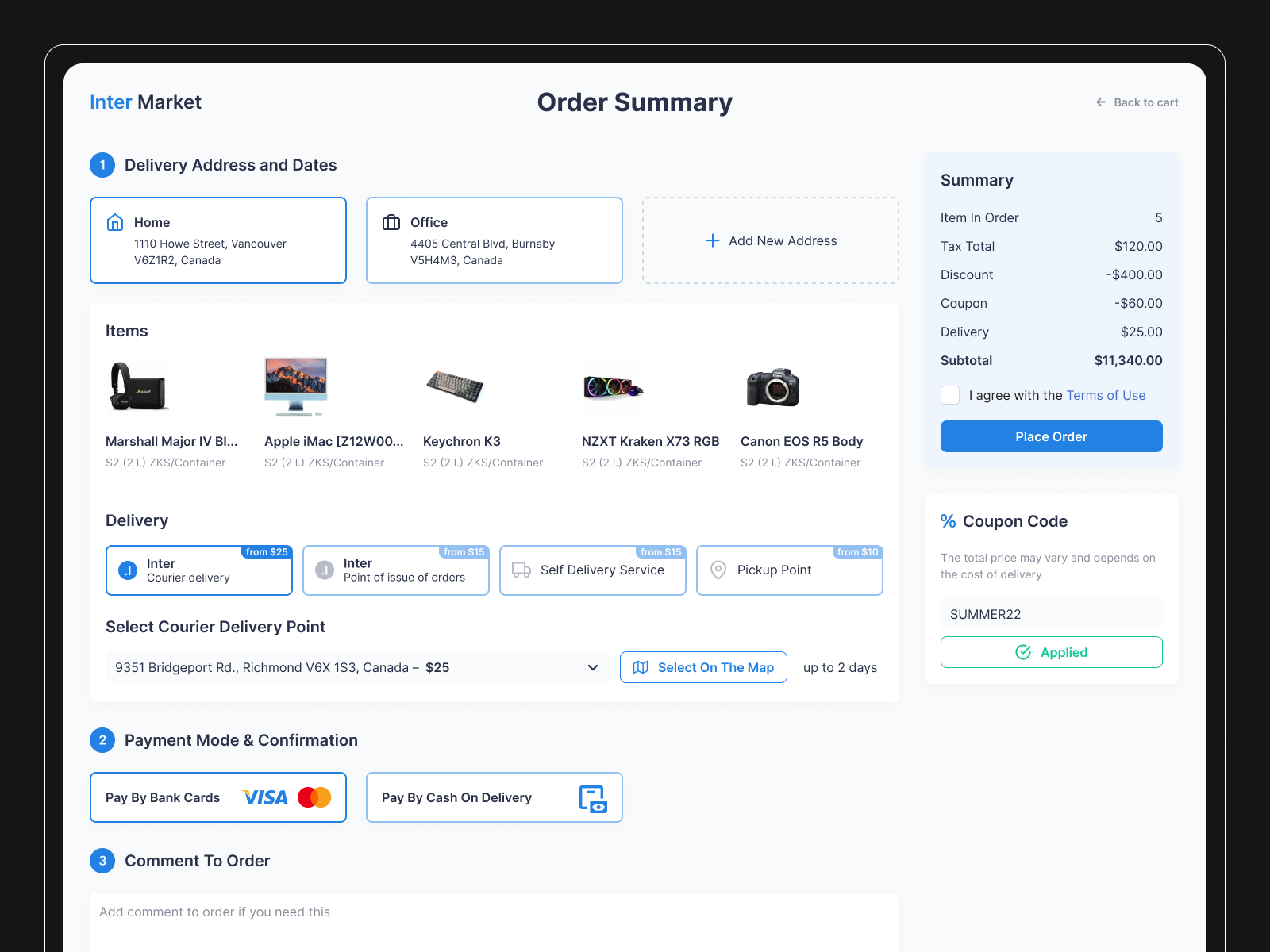Click Back to cart
The image size is (1270, 952).
point(1137,102)
